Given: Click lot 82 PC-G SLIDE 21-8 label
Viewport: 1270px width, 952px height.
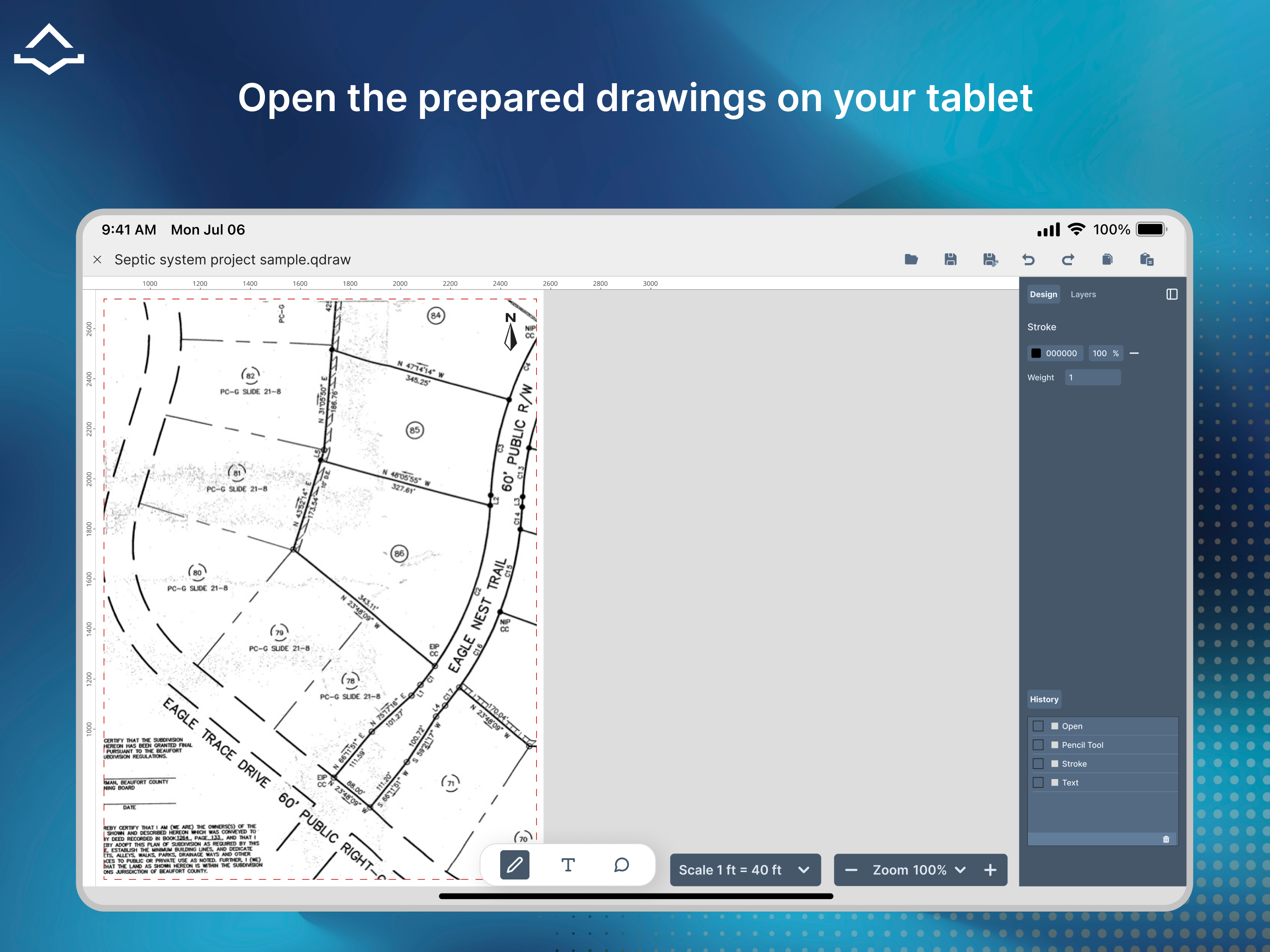Looking at the screenshot, I should coord(250,391).
